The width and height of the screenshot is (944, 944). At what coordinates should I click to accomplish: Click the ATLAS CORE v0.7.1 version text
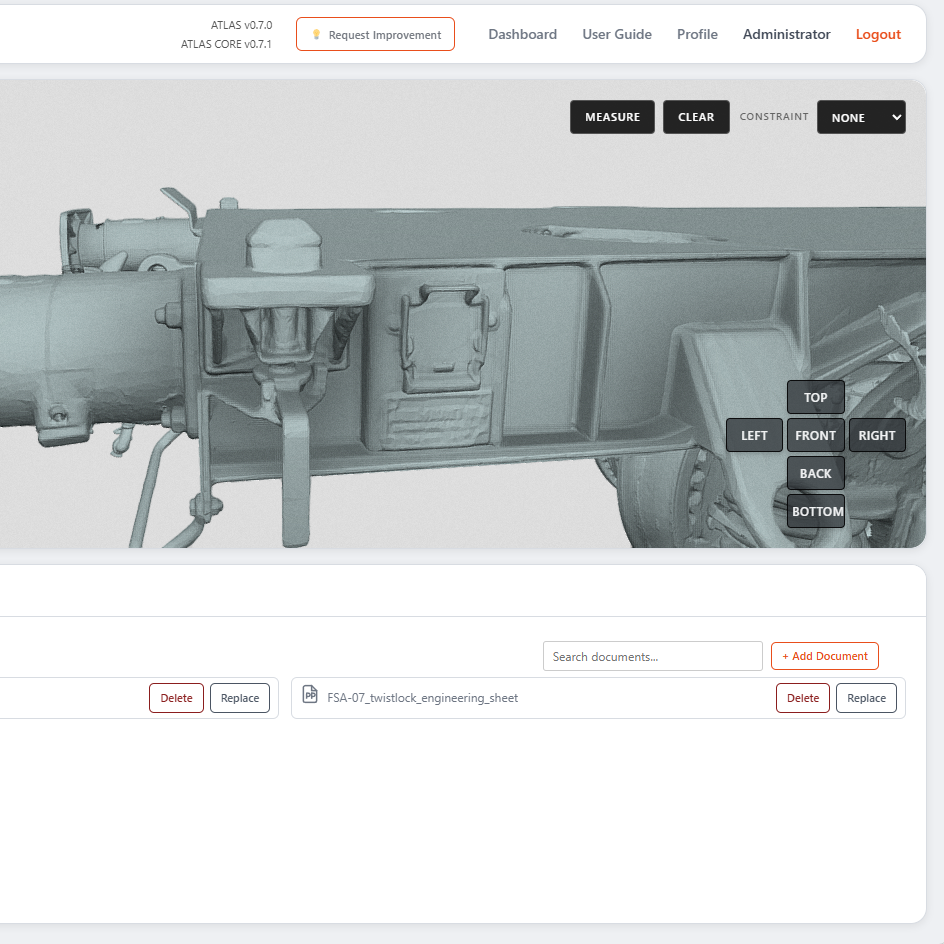click(x=226, y=44)
